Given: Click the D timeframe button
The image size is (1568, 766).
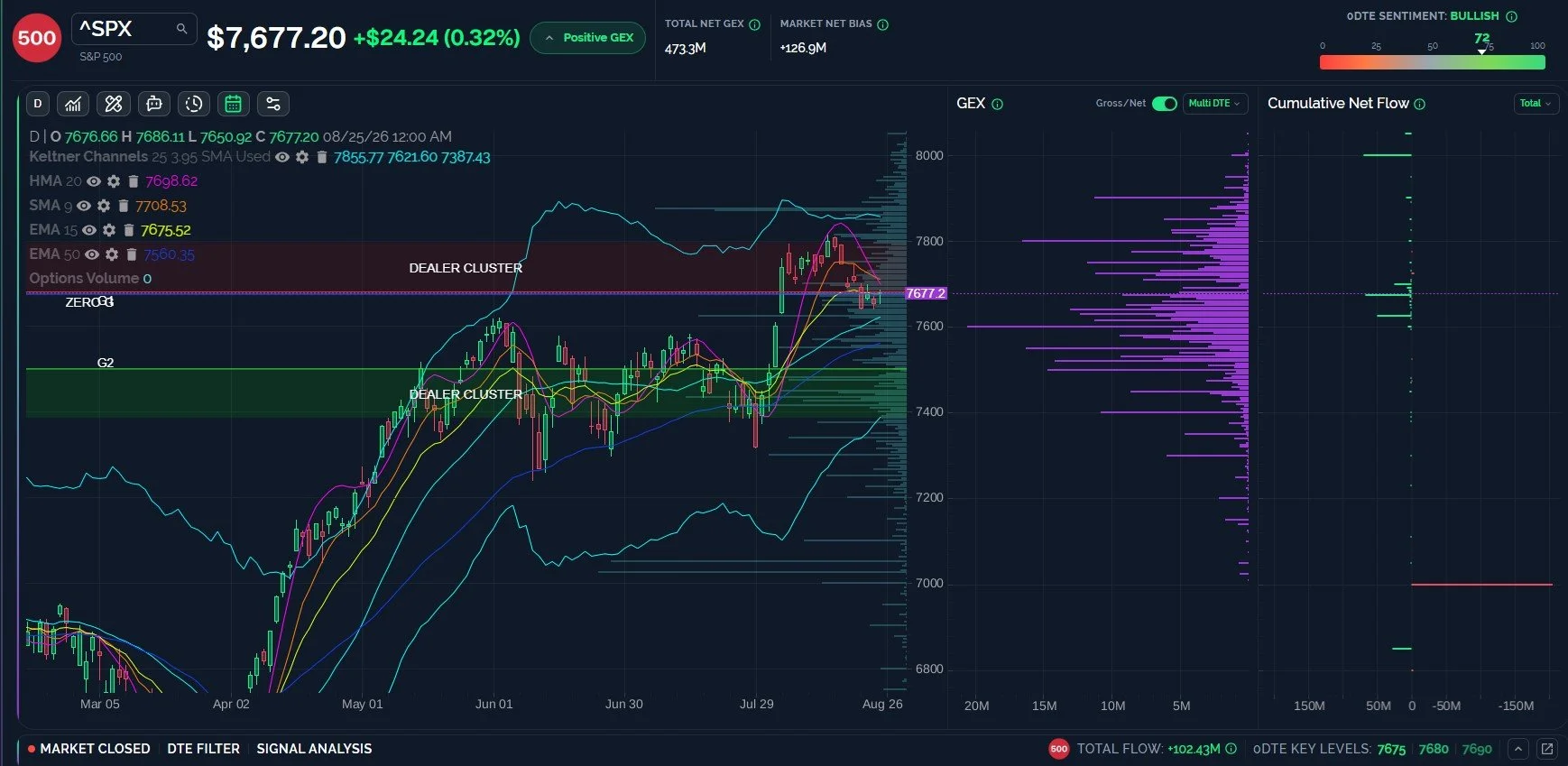Looking at the screenshot, I should click(37, 104).
